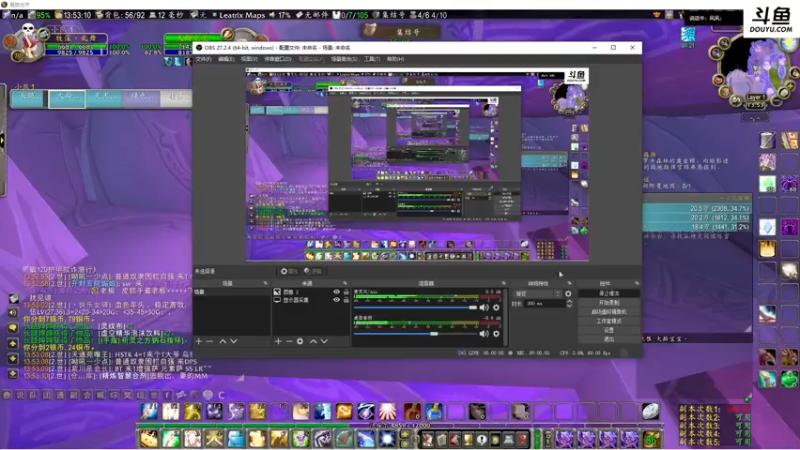The height and width of the screenshot is (450, 800).
Task: Adjust the 桌面音频 volume slider
Action: (x=415, y=334)
